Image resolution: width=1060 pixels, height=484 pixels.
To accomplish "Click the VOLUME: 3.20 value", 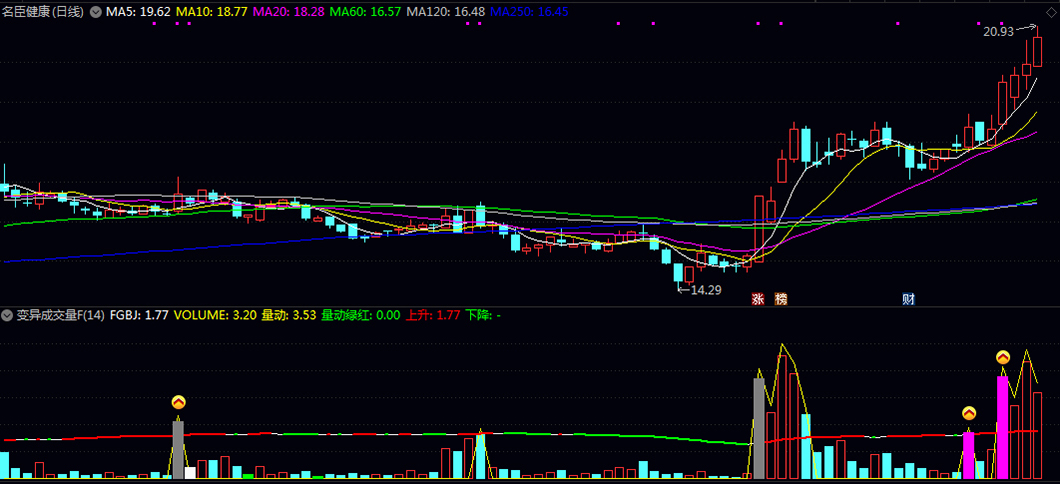I will tap(215, 314).
